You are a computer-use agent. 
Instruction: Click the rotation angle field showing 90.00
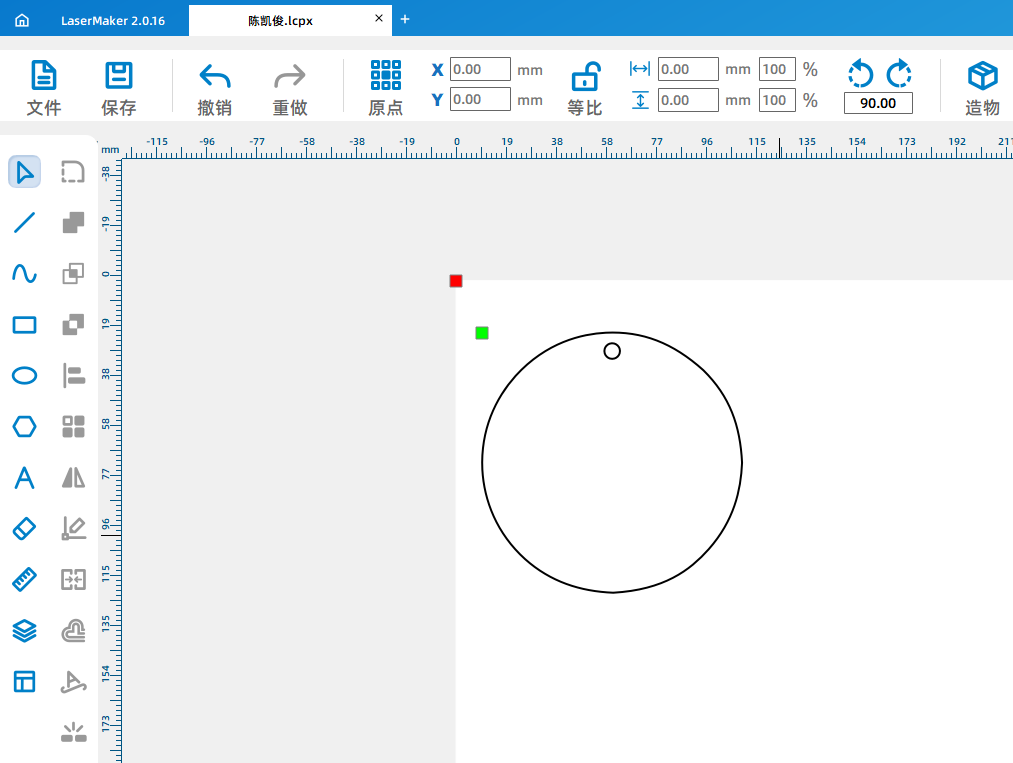pos(878,103)
